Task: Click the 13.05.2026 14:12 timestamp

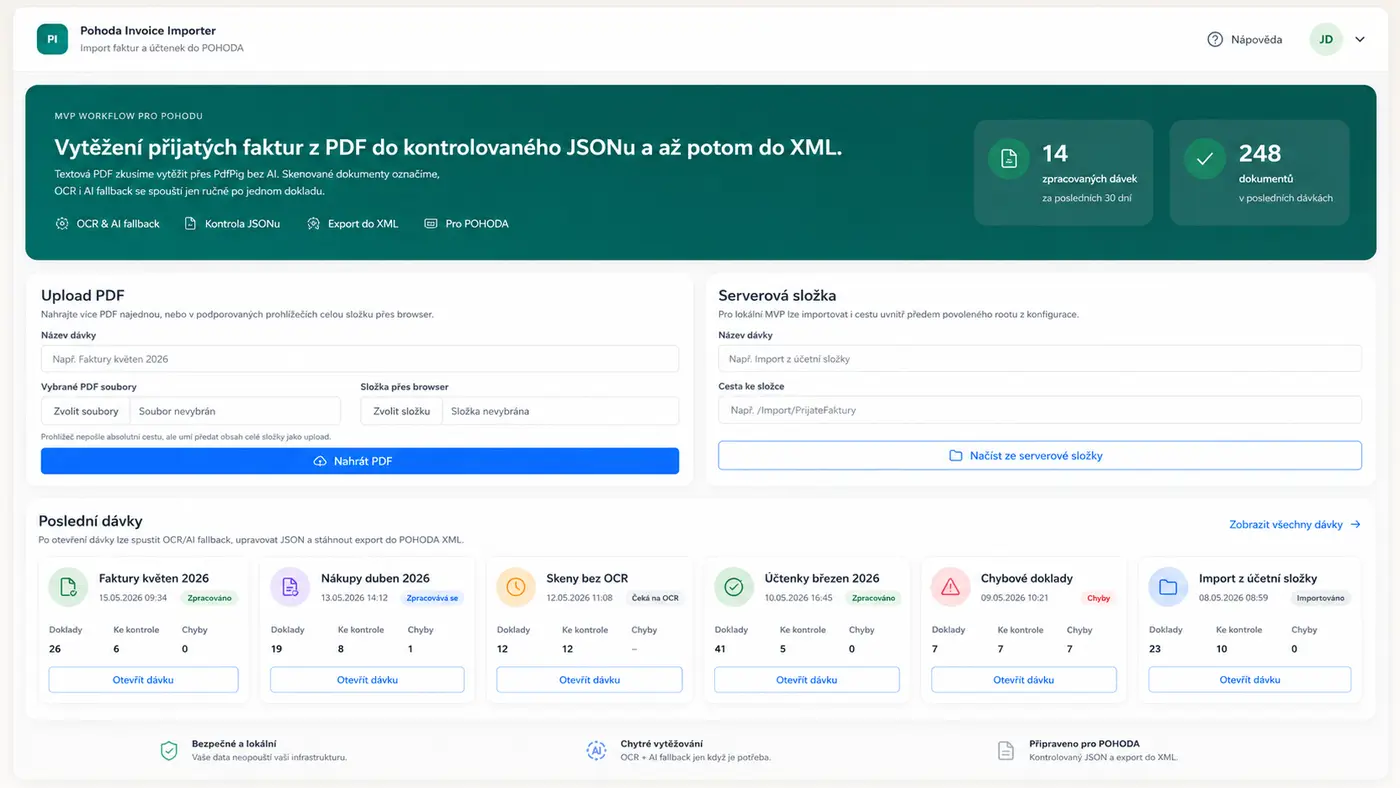Action: pyautogui.click(x=354, y=598)
